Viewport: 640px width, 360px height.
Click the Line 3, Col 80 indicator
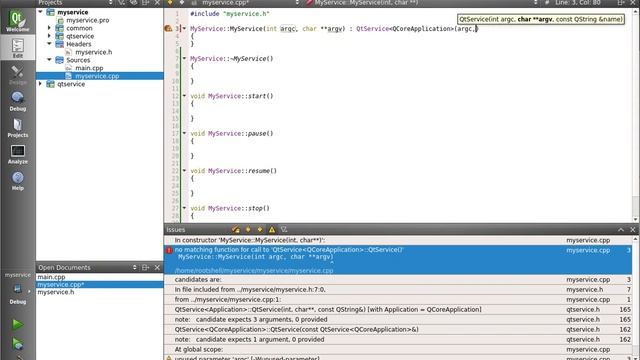tap(578, 3)
